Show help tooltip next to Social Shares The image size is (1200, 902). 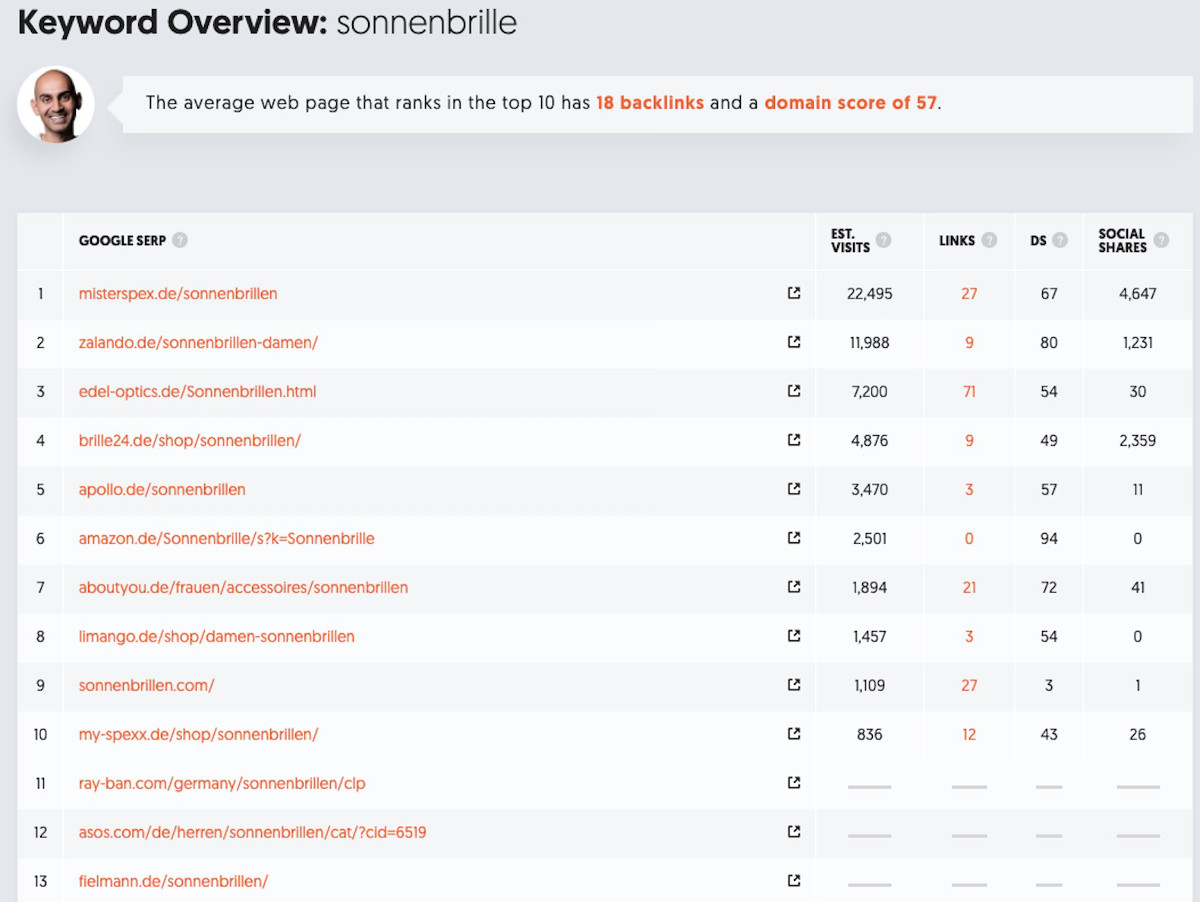[x=1161, y=240]
